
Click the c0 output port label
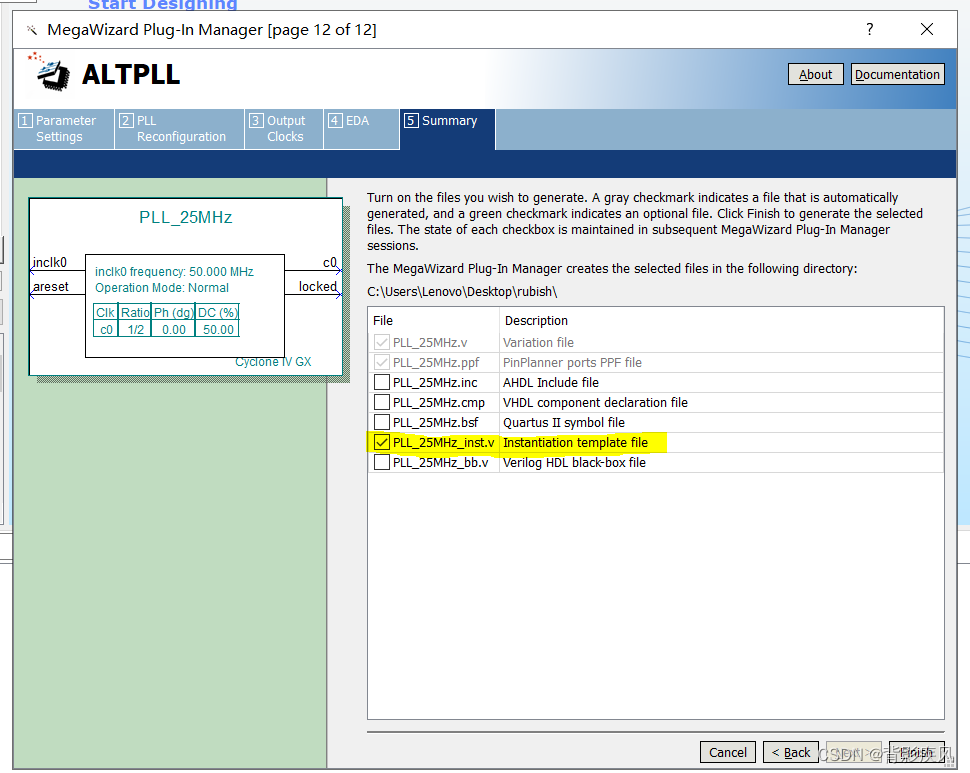pos(330,262)
